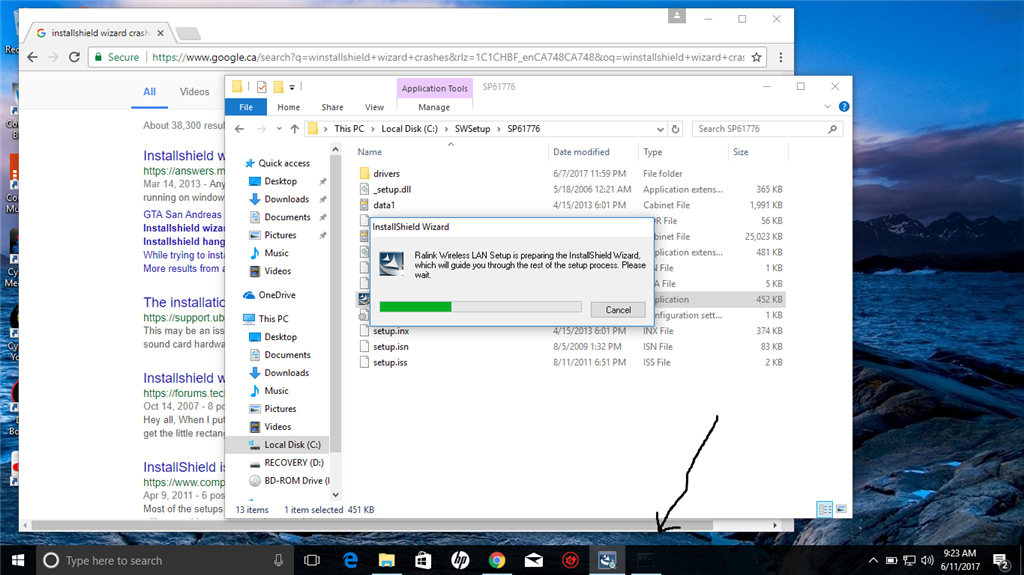
Task: Go up one folder level in Explorer
Action: 295,129
